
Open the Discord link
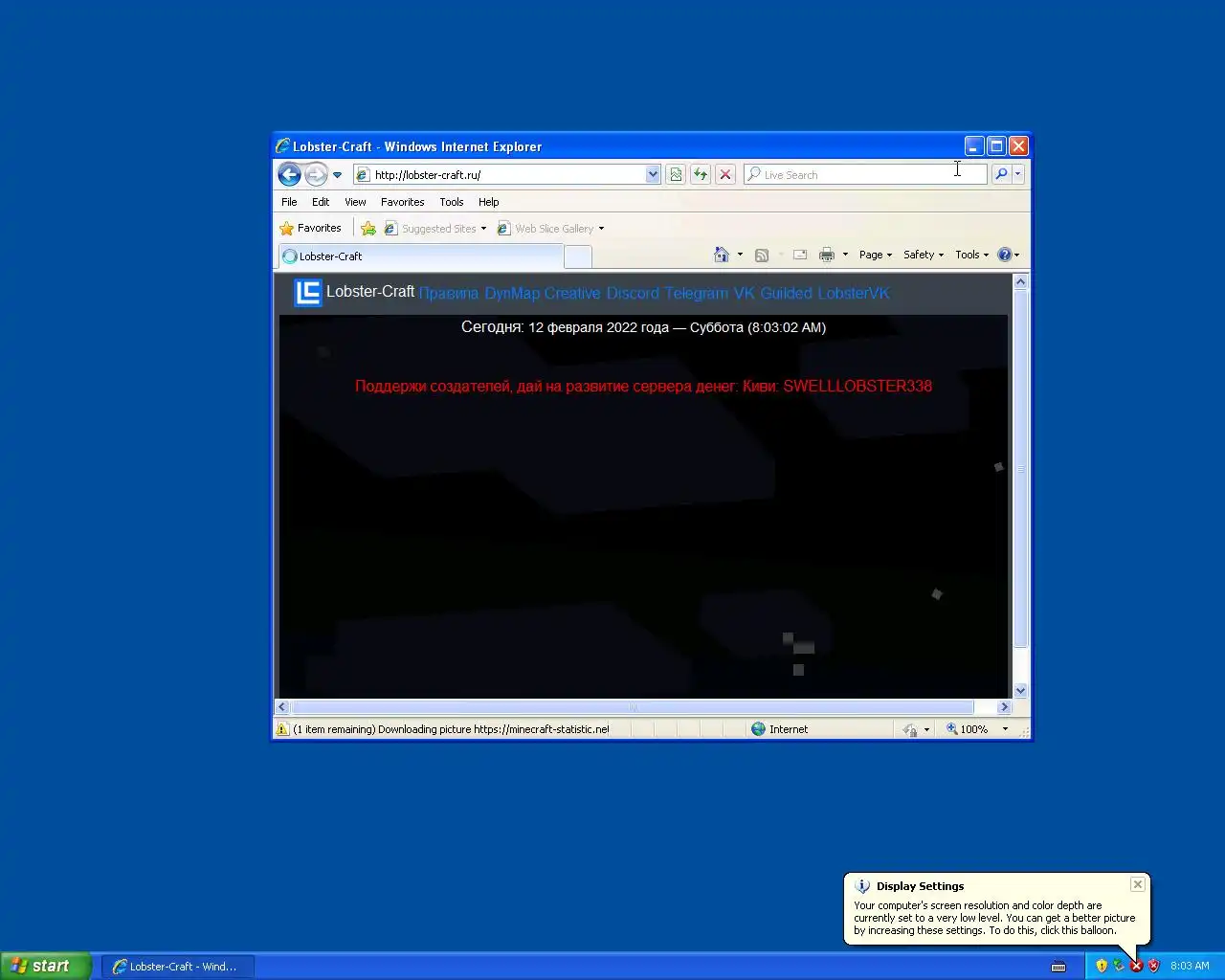633,293
